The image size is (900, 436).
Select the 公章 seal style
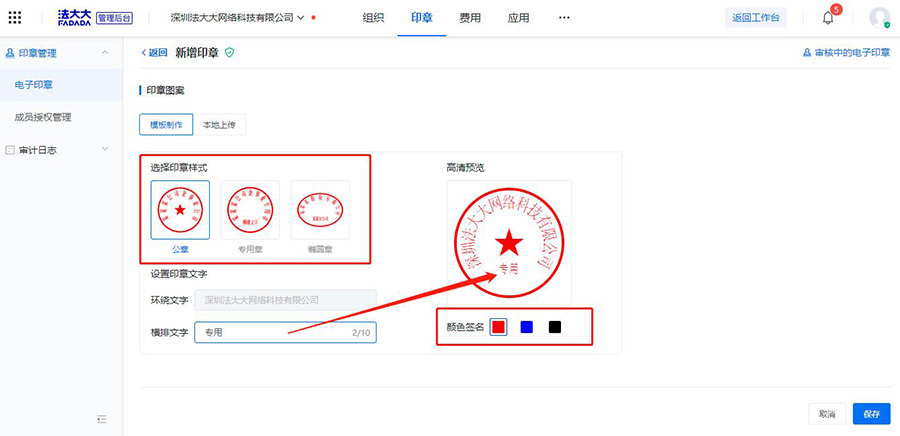[x=180, y=210]
